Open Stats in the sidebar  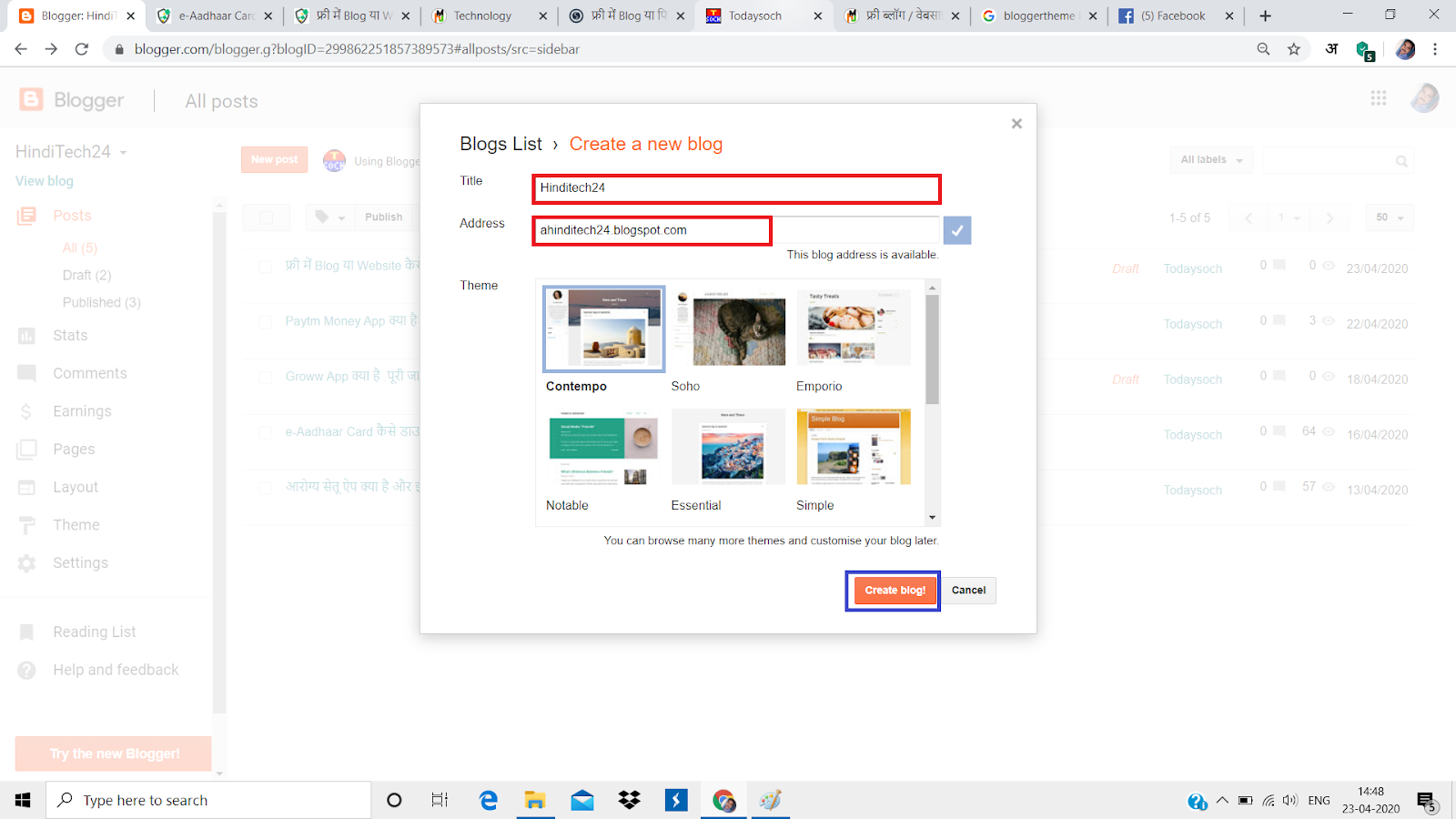click(x=70, y=336)
